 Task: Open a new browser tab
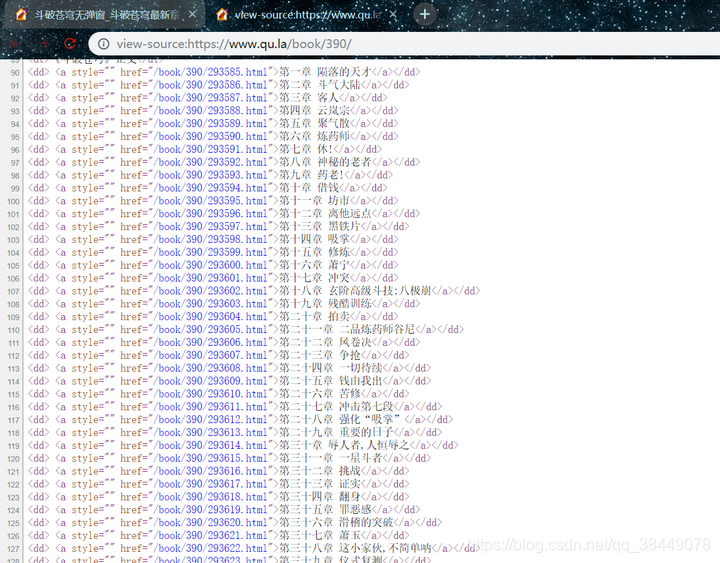(425, 14)
